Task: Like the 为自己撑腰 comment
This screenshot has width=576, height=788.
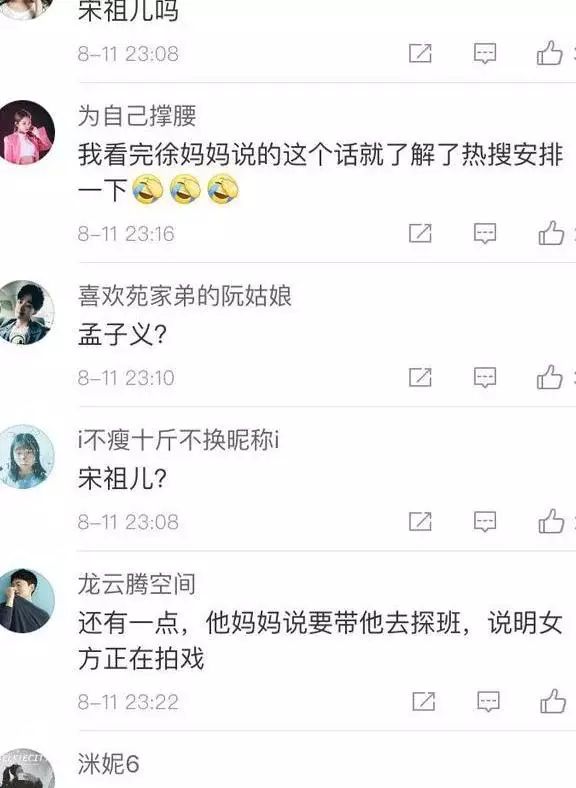Action: pyautogui.click(x=551, y=233)
